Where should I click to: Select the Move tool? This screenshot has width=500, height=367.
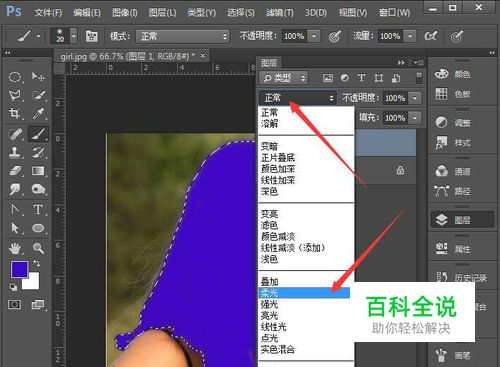[38, 77]
